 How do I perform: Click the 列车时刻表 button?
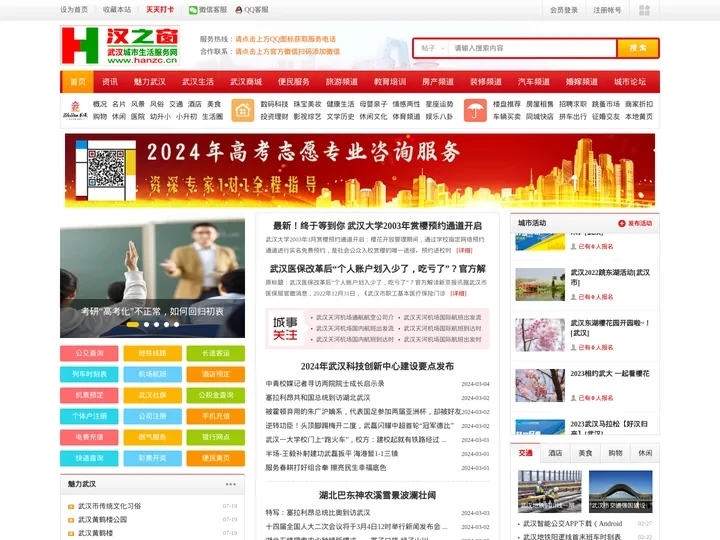[89, 374]
